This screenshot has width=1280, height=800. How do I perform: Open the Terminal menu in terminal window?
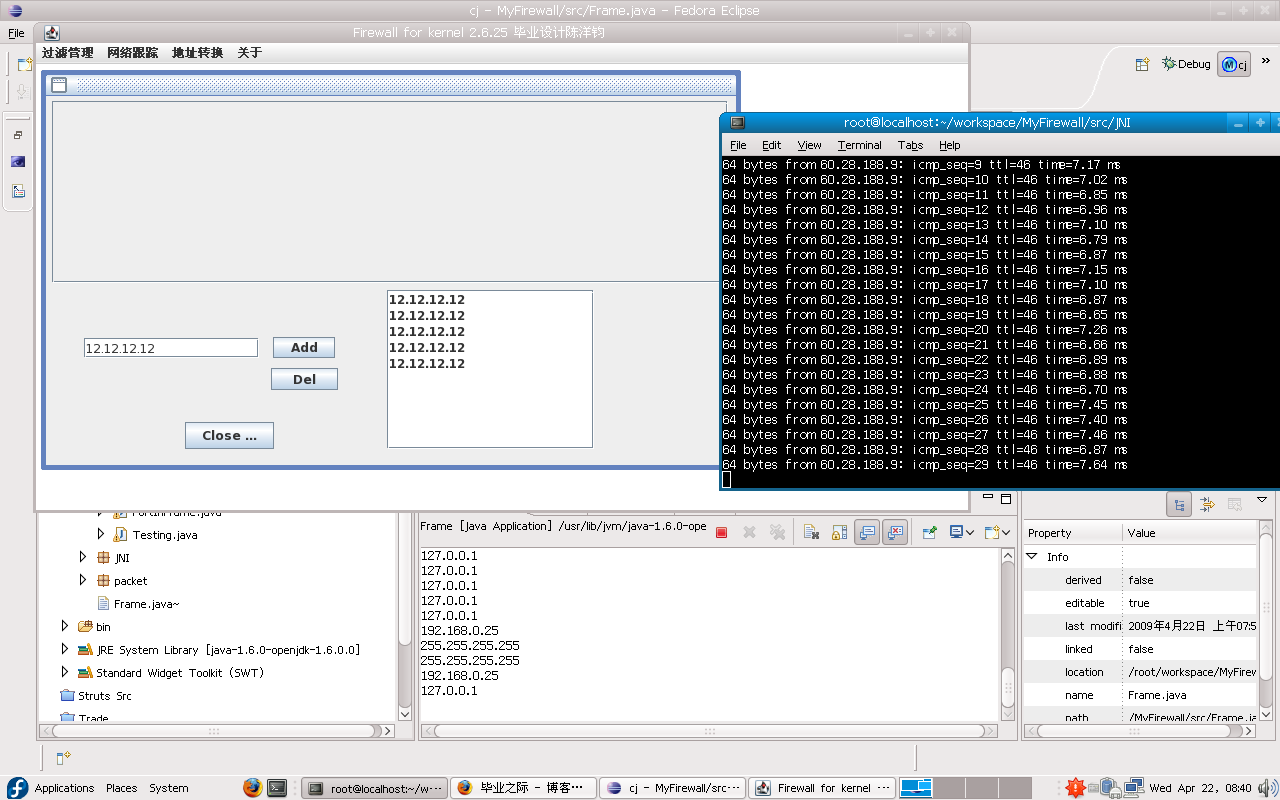tap(859, 145)
